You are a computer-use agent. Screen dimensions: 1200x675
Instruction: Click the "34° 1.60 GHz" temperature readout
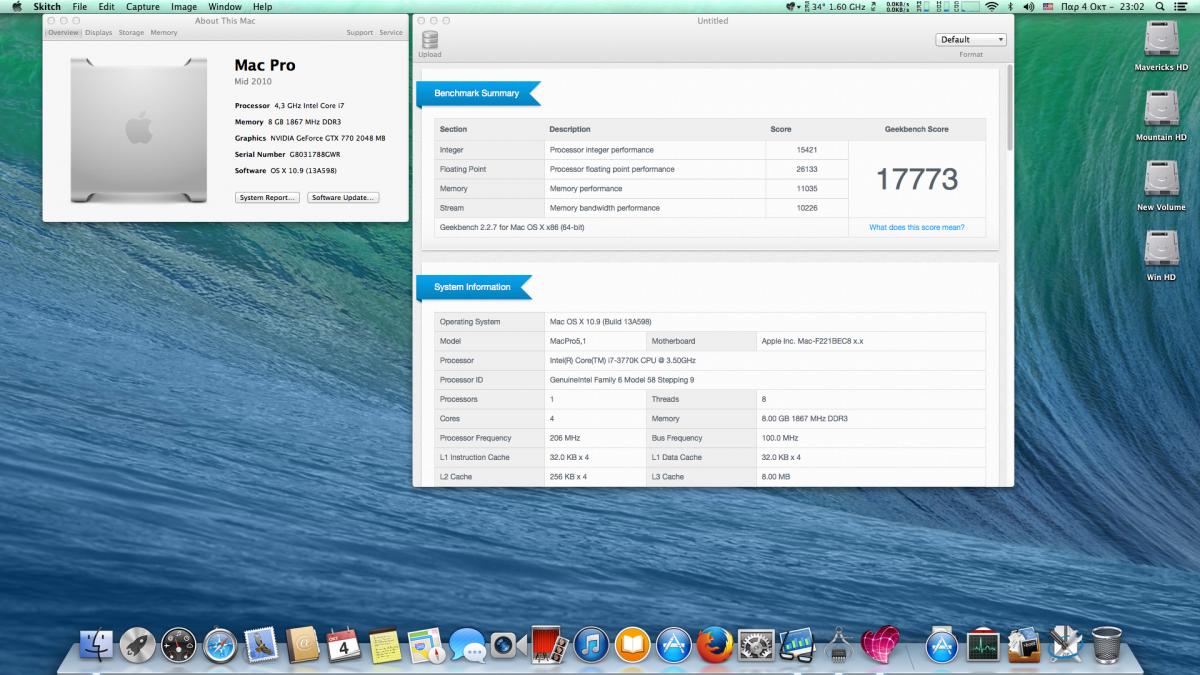coord(839,7)
